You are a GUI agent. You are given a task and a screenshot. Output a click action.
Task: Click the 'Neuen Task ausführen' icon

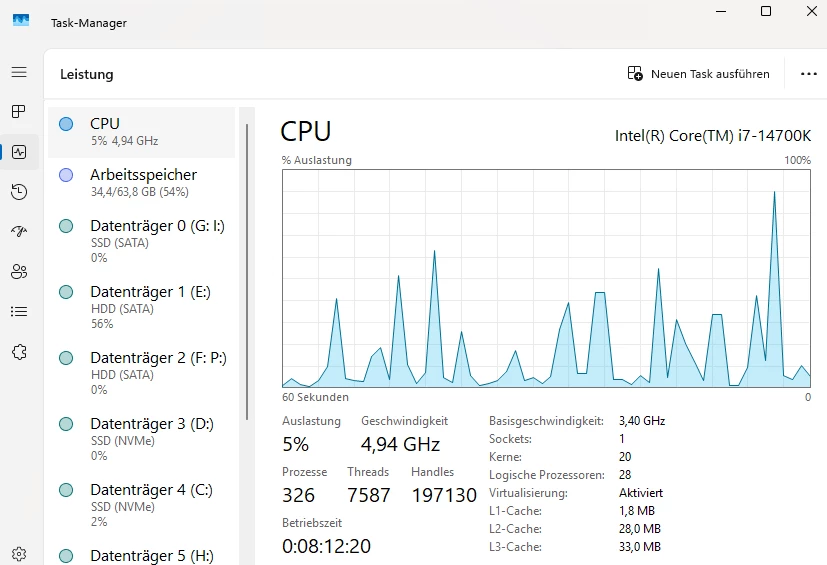(635, 73)
